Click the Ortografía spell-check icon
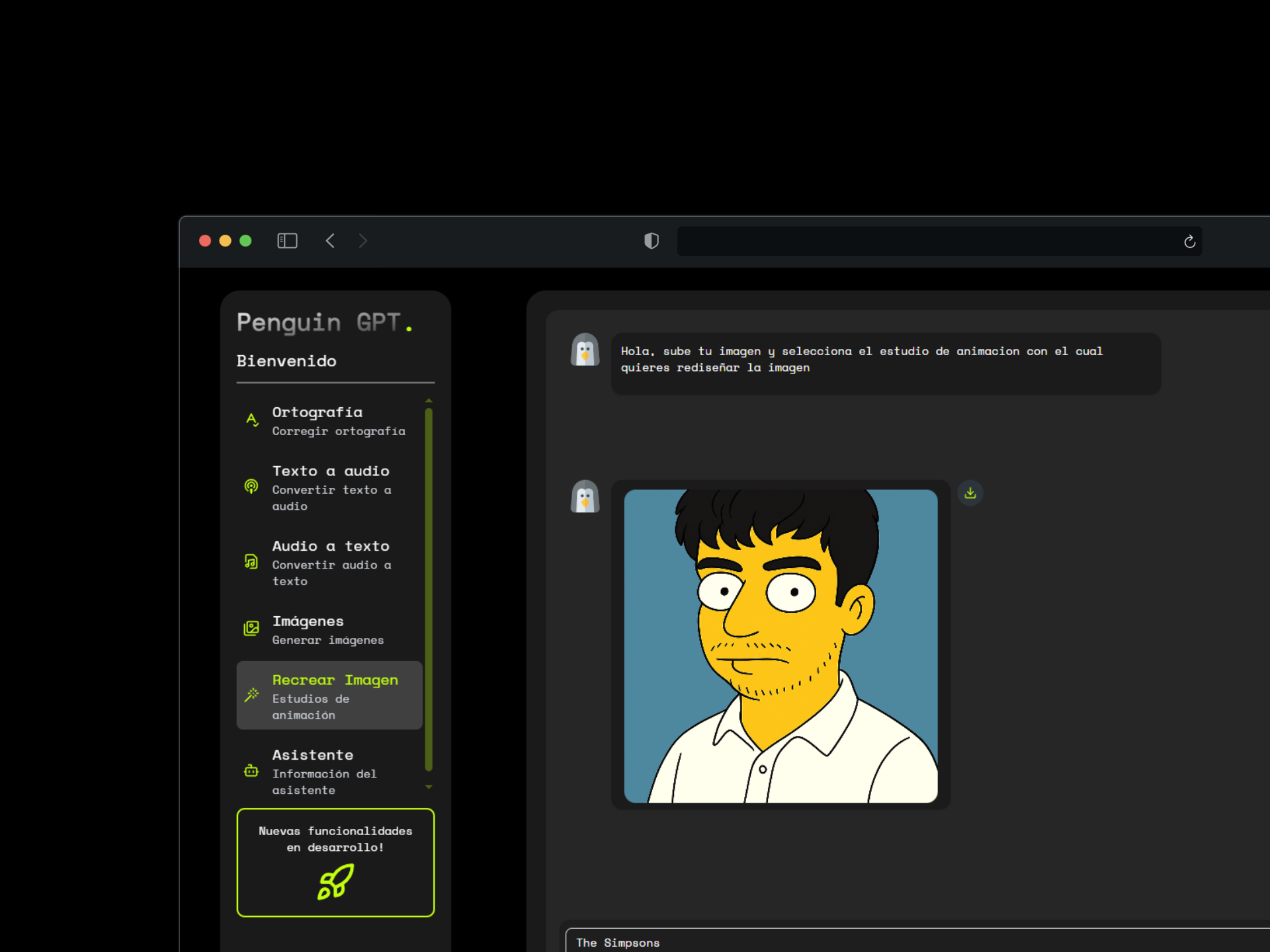This screenshot has height=952, width=1270. [251, 420]
